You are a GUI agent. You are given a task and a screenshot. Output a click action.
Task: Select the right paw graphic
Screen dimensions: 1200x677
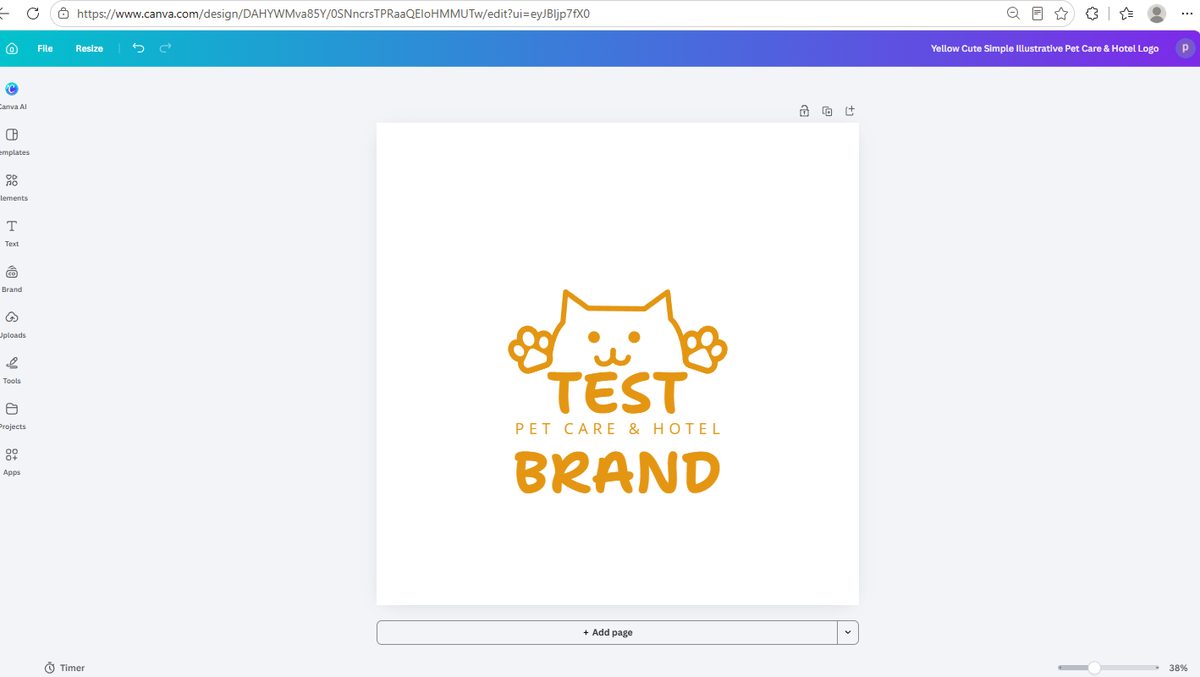pos(705,348)
